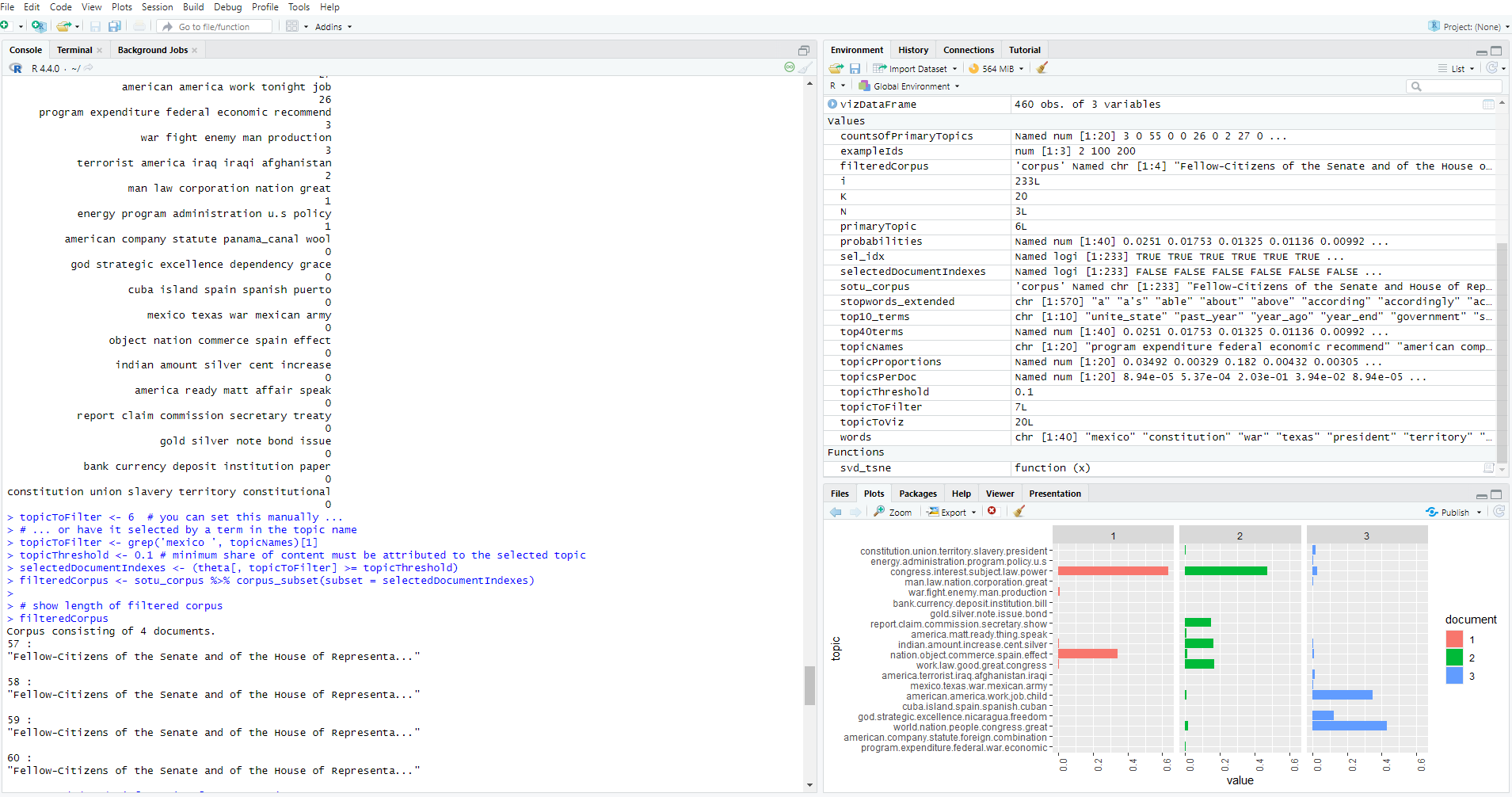The width and height of the screenshot is (1512, 797).
Task: Open the Addins dropdown
Action: [x=333, y=27]
